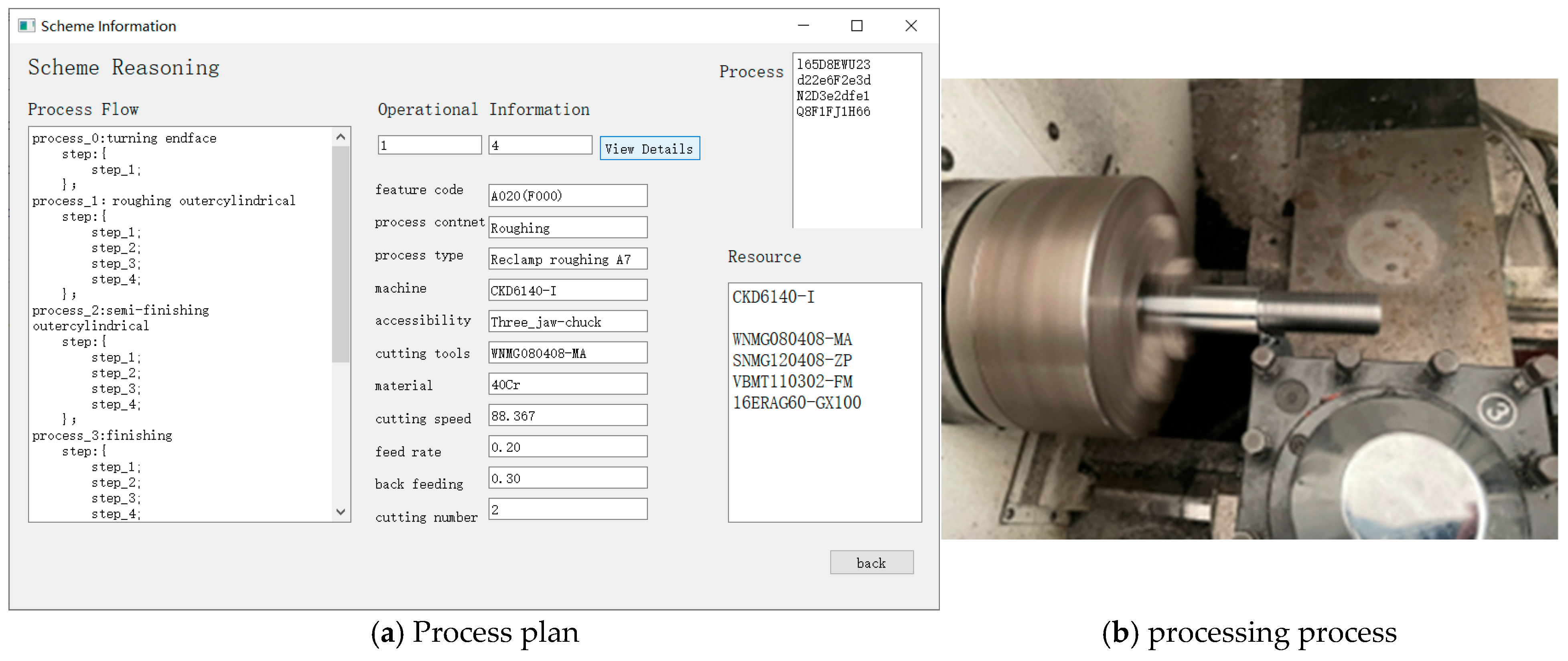Maximize the Scheme Information window
This screenshot has width=1568, height=661.
point(856,26)
